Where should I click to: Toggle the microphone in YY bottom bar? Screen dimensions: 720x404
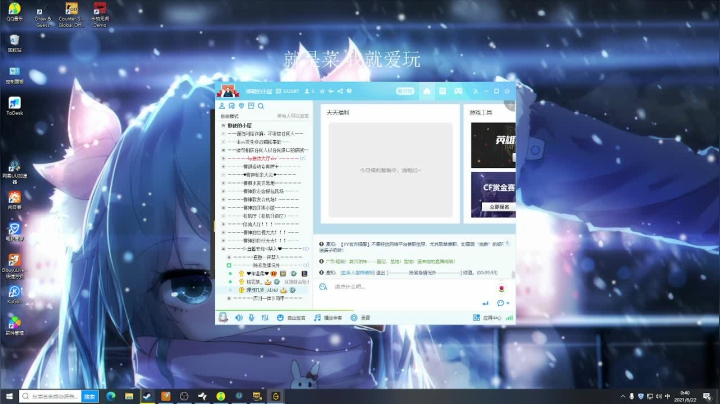tap(252, 318)
